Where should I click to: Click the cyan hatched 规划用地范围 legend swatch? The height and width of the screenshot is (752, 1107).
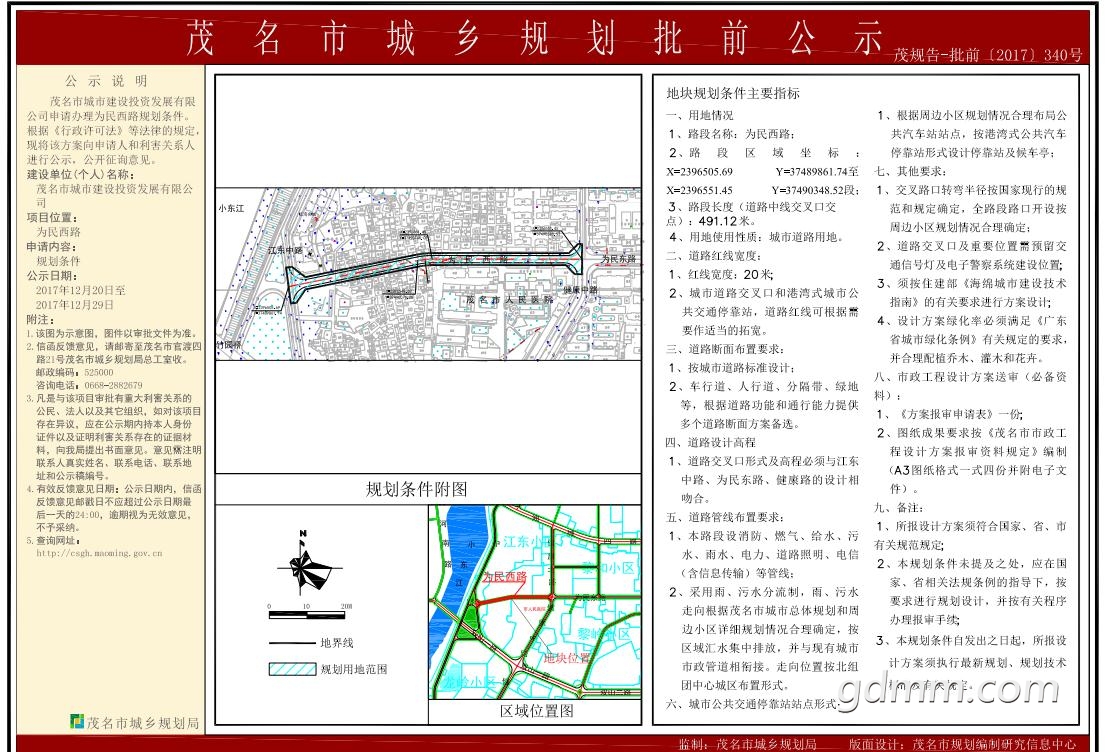point(292,669)
